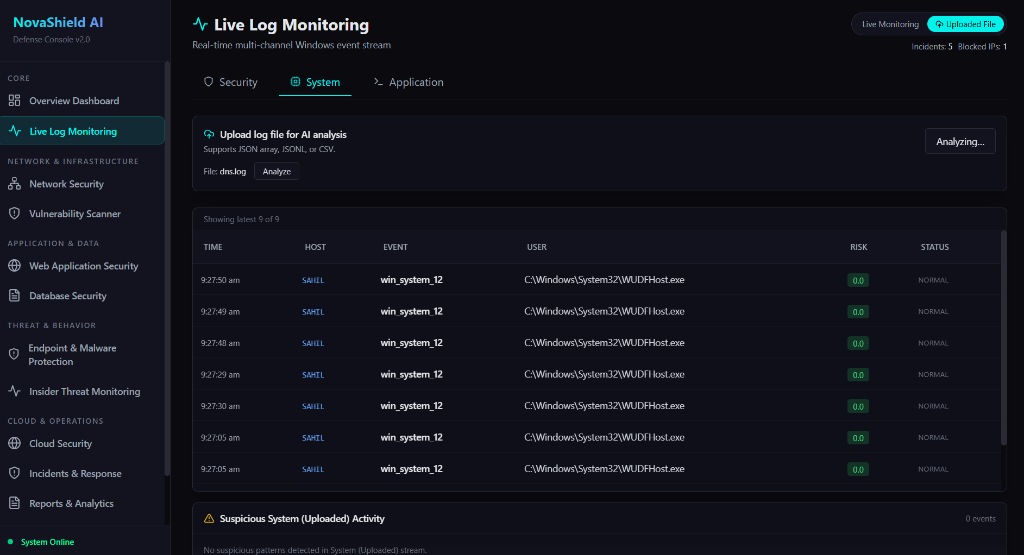Click the Analyzing... button
This screenshot has width=1024, height=555.
tap(960, 141)
